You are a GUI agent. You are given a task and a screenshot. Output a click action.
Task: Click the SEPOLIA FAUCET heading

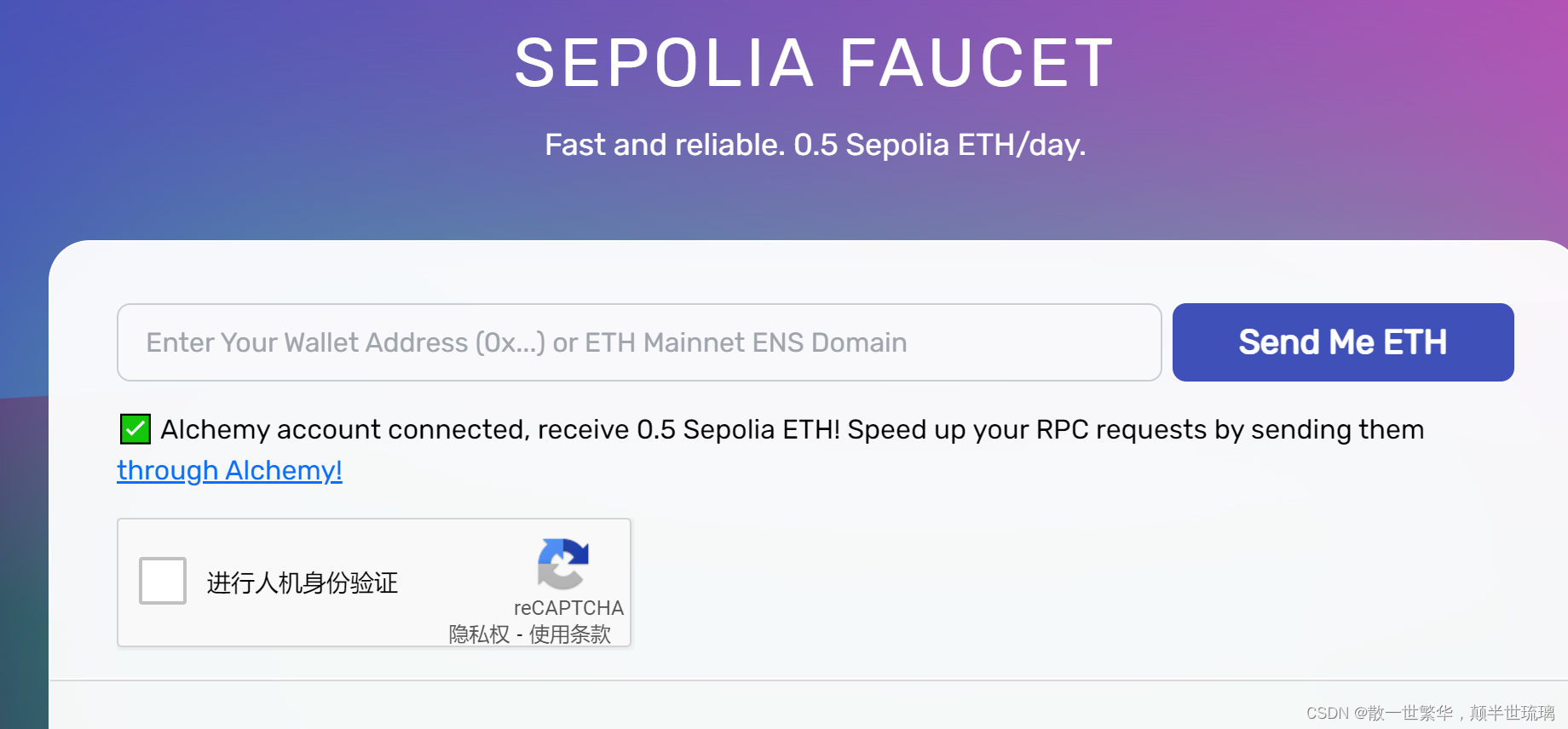pyautogui.click(x=815, y=63)
